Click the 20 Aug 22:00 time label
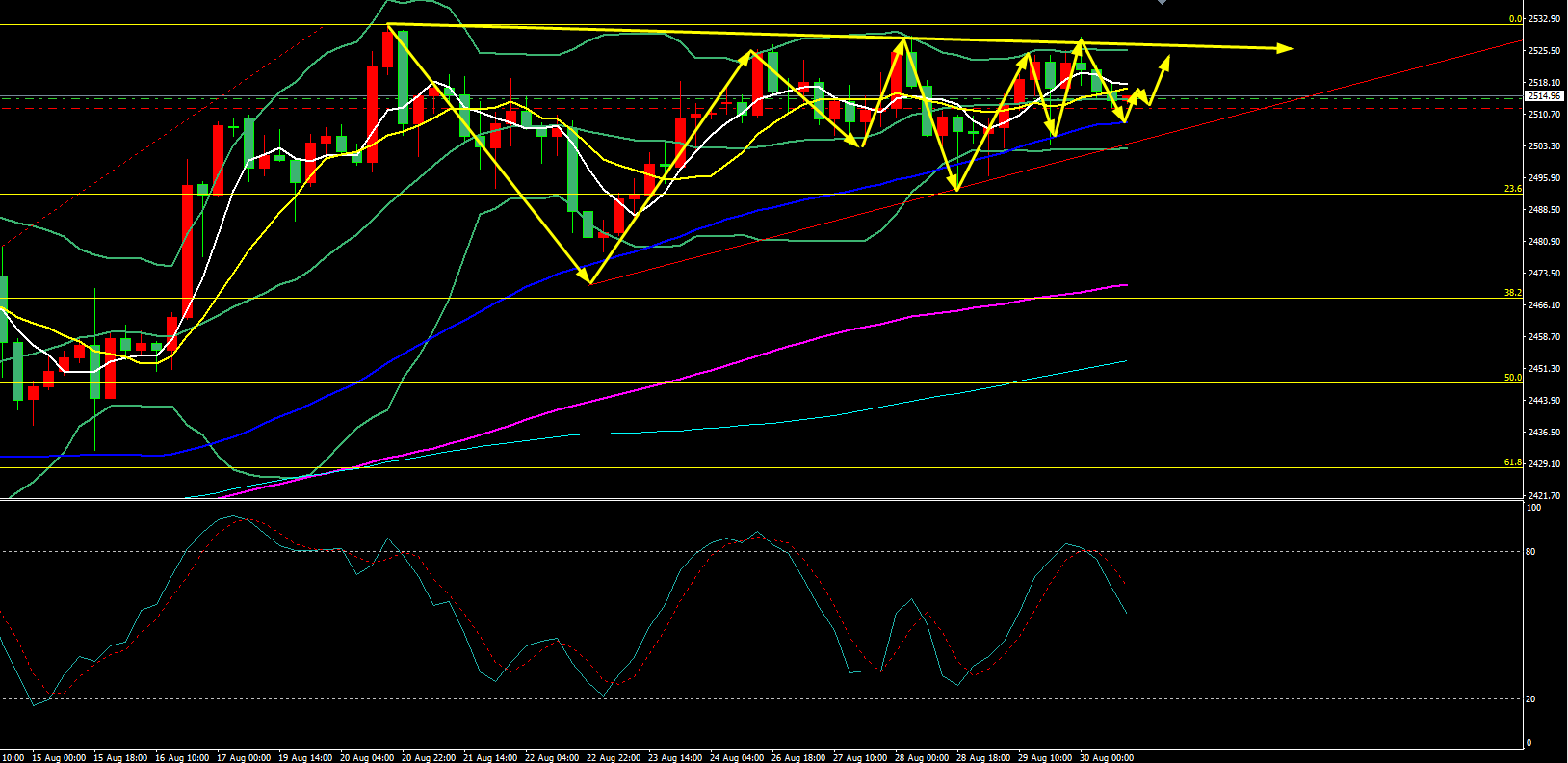 click(x=429, y=758)
